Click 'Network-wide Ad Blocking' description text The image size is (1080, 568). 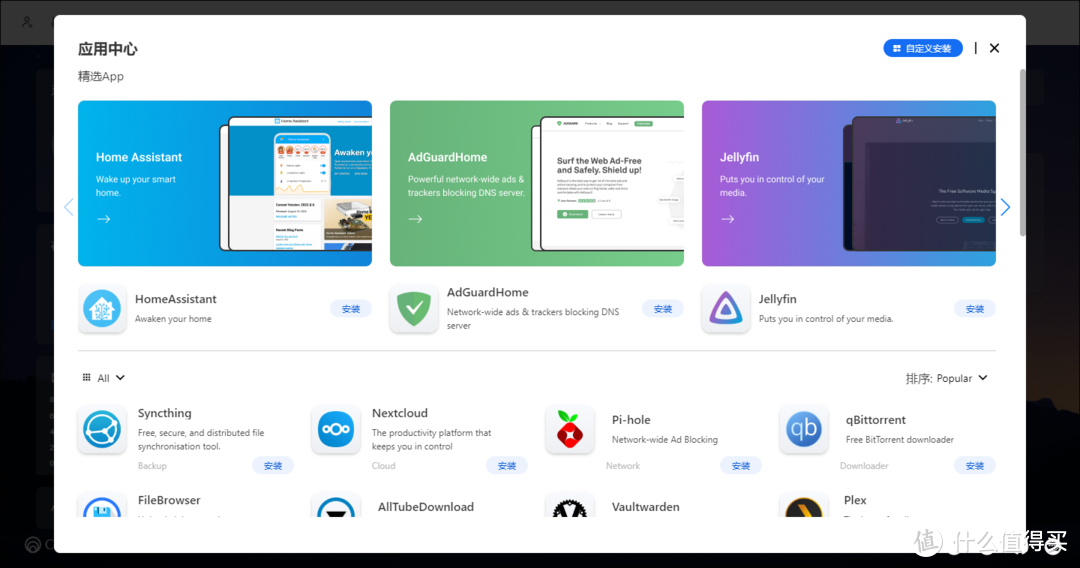[665, 440]
